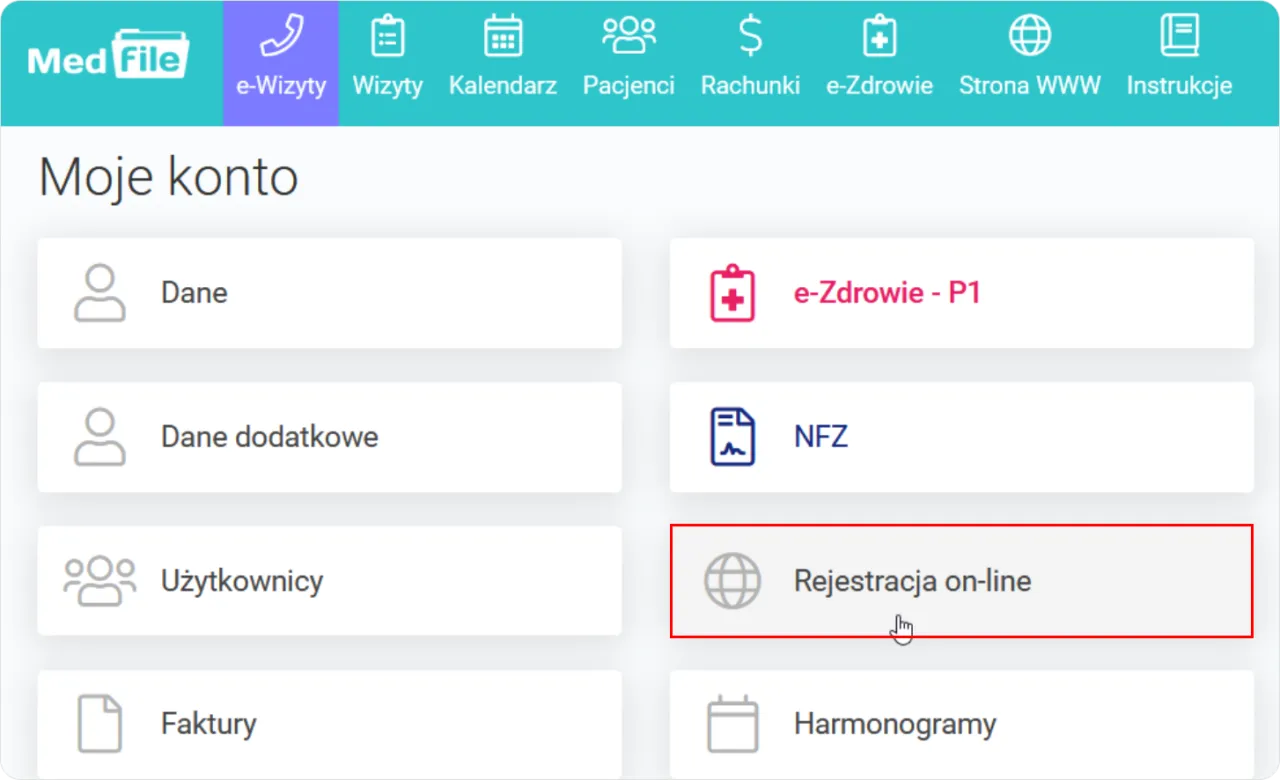Open the Kalendarz calendar icon

(503, 37)
